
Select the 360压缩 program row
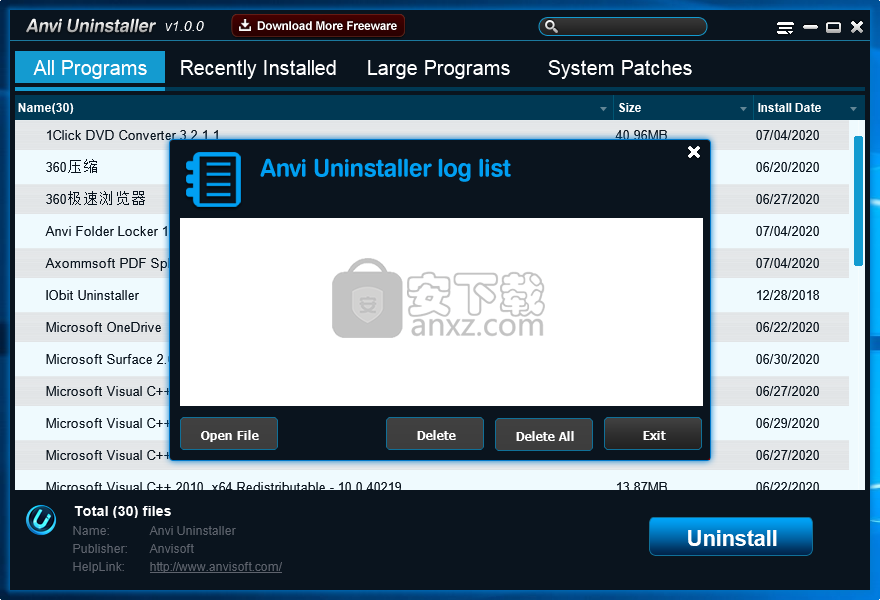[x=432, y=167]
